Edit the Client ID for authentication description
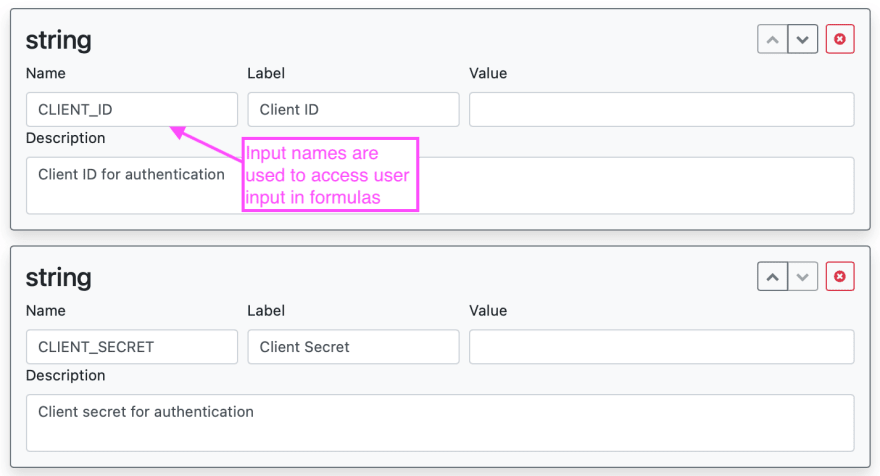 [x=440, y=186]
